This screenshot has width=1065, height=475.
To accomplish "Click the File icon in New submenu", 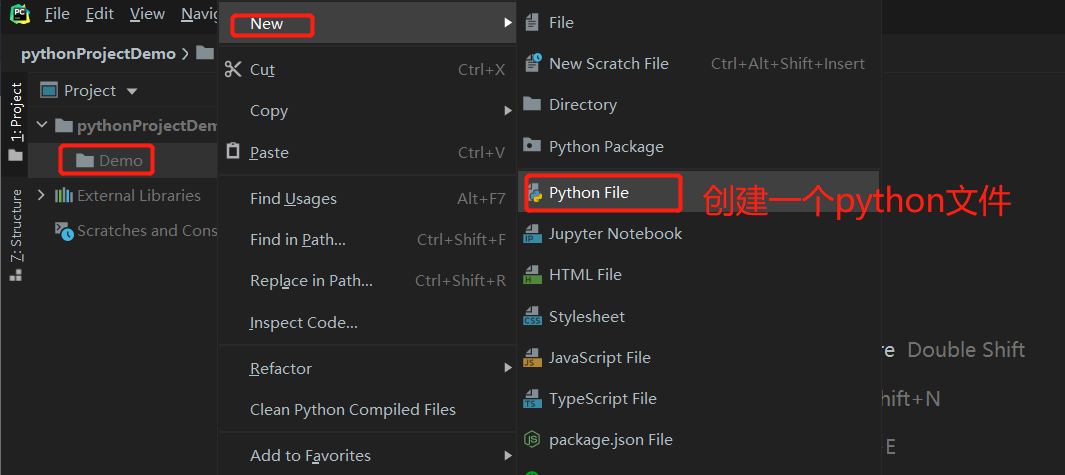I will coord(532,22).
